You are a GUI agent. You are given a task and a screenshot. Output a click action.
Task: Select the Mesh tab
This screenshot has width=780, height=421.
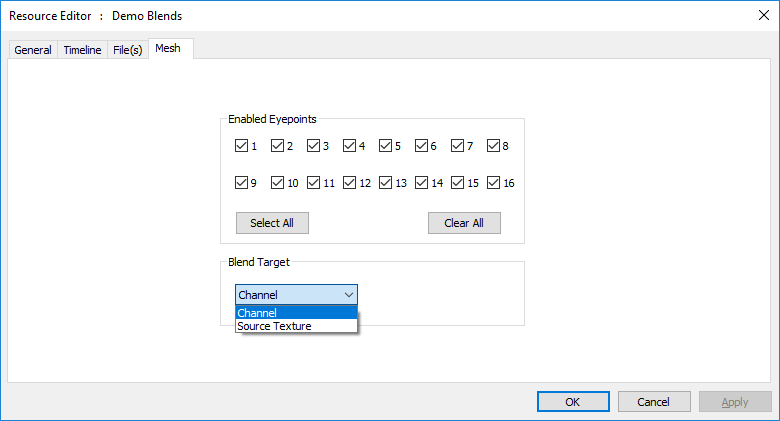pyautogui.click(x=168, y=48)
